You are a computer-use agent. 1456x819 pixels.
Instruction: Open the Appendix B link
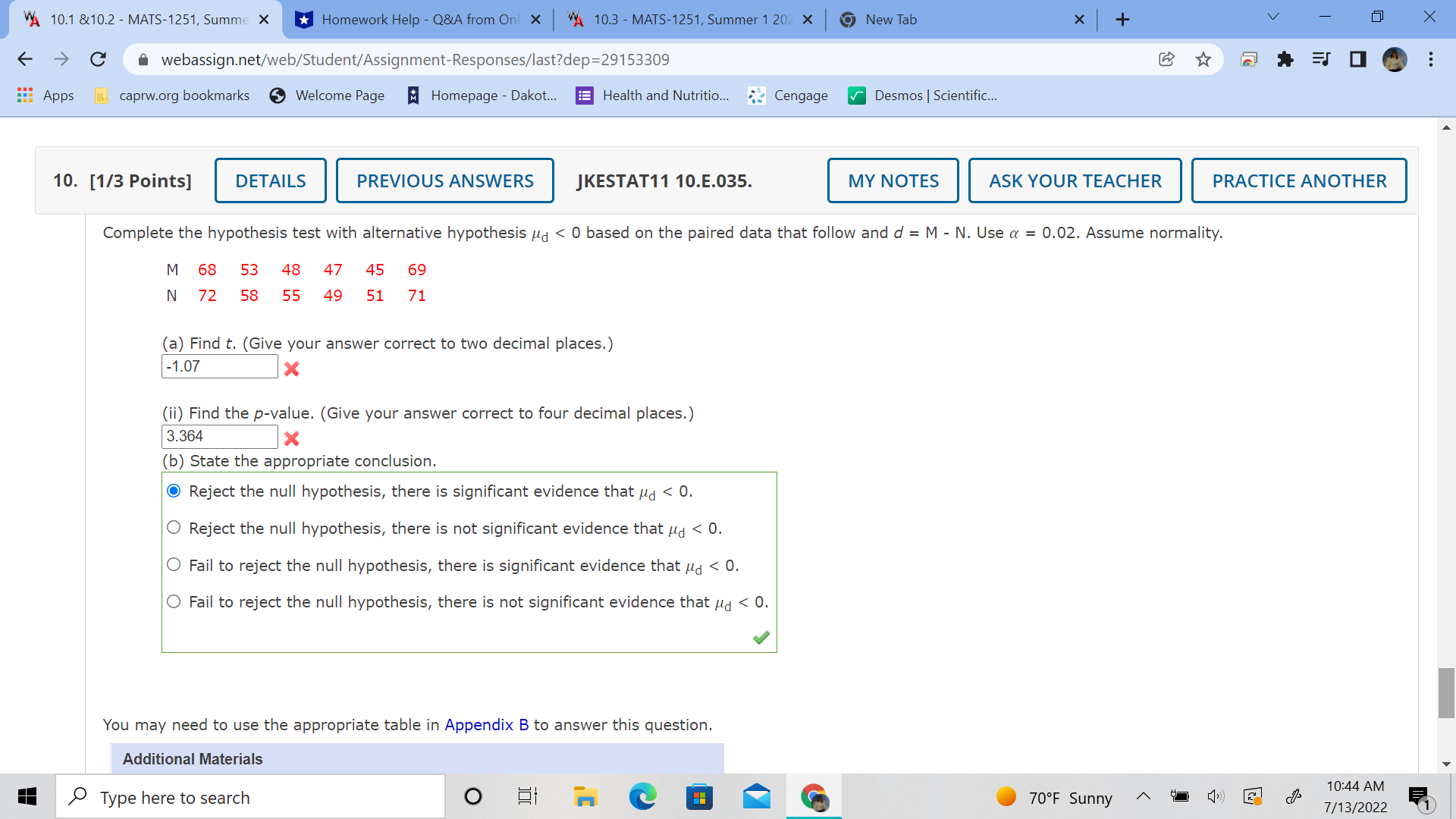486,725
